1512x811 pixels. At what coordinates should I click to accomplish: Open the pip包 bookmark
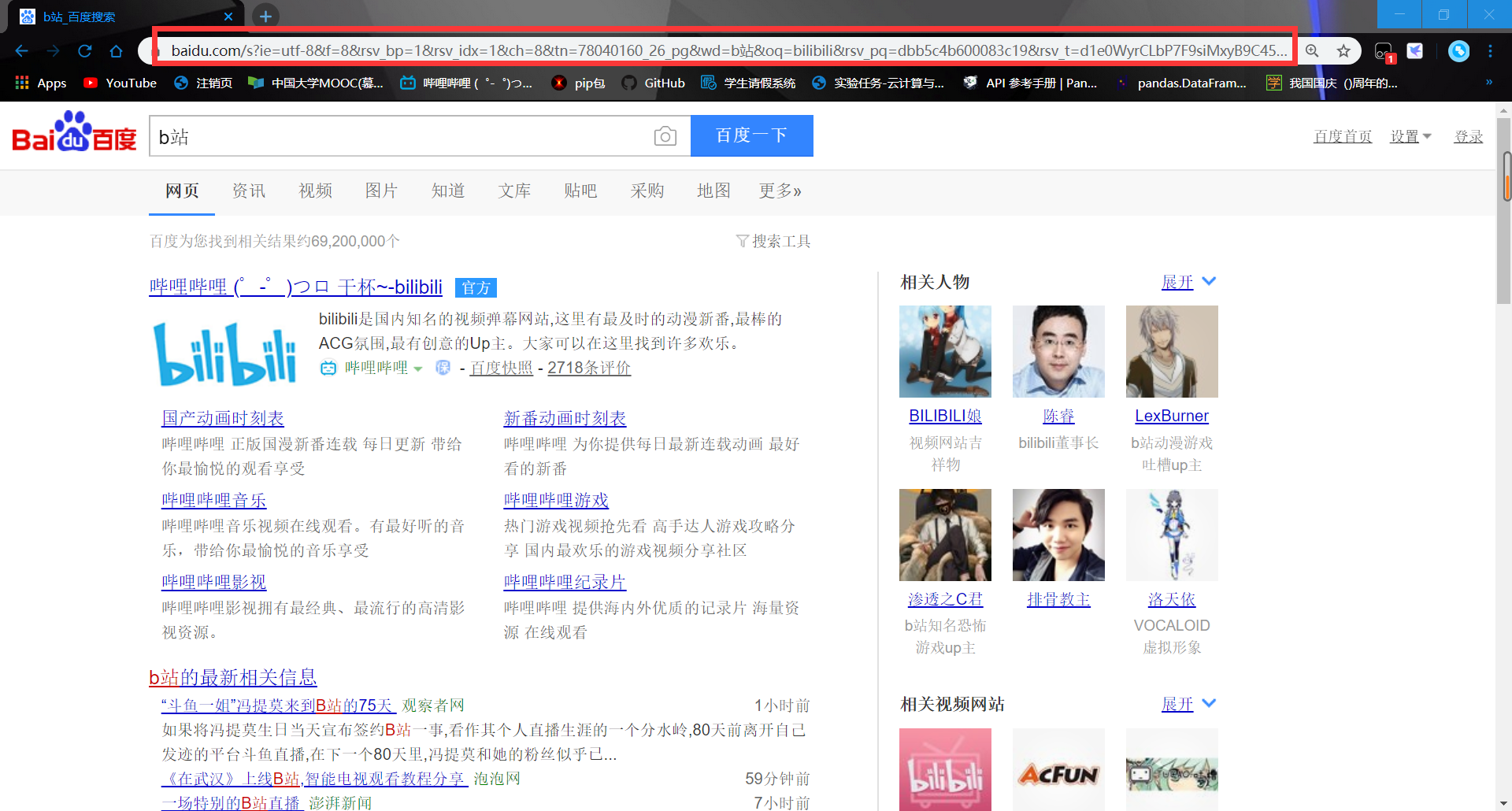tap(579, 83)
